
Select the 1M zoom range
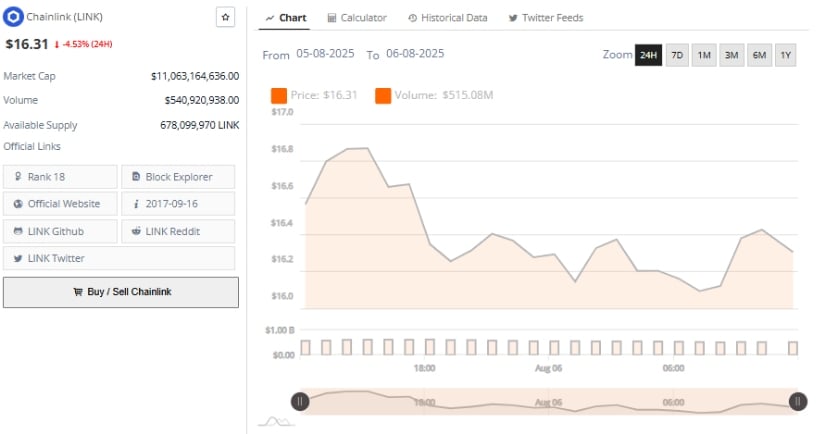tap(704, 55)
